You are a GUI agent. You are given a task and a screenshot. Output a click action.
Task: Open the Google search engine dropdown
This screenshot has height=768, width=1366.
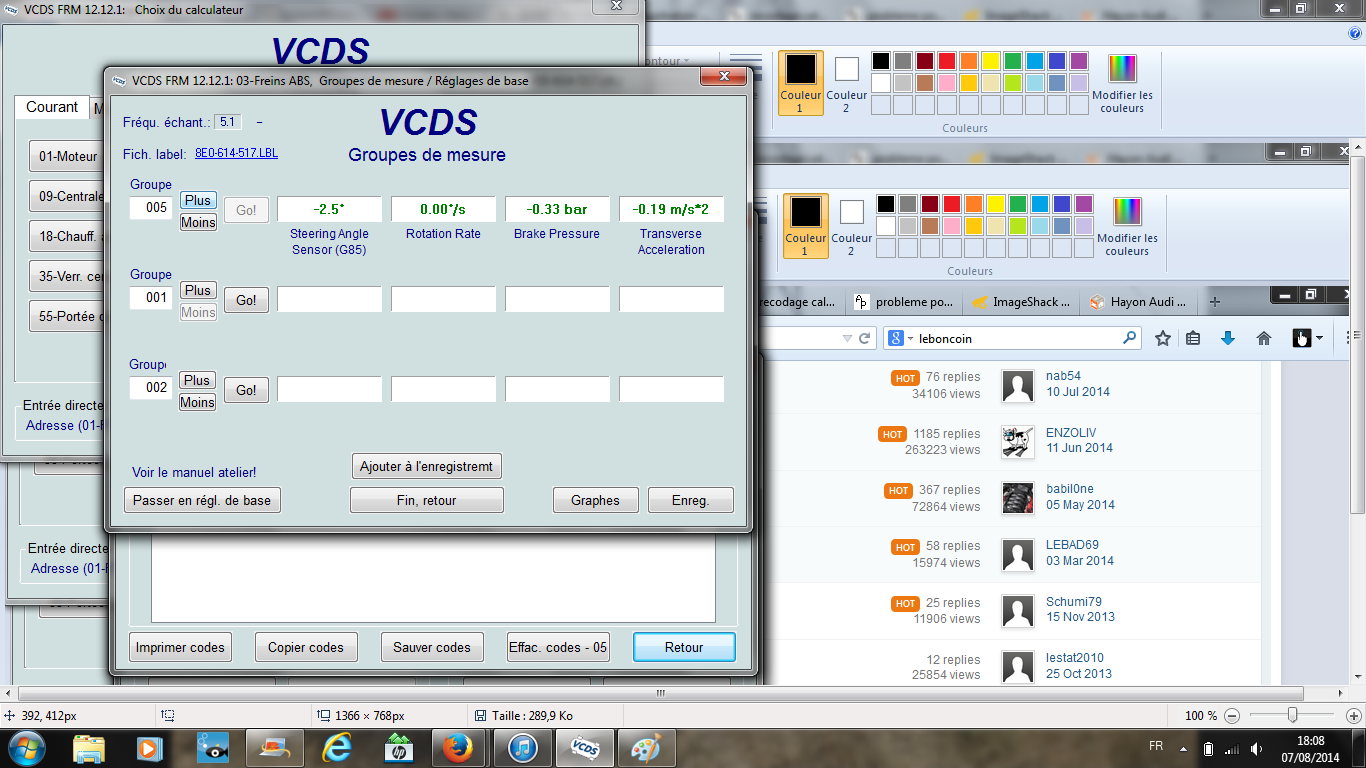click(900, 339)
